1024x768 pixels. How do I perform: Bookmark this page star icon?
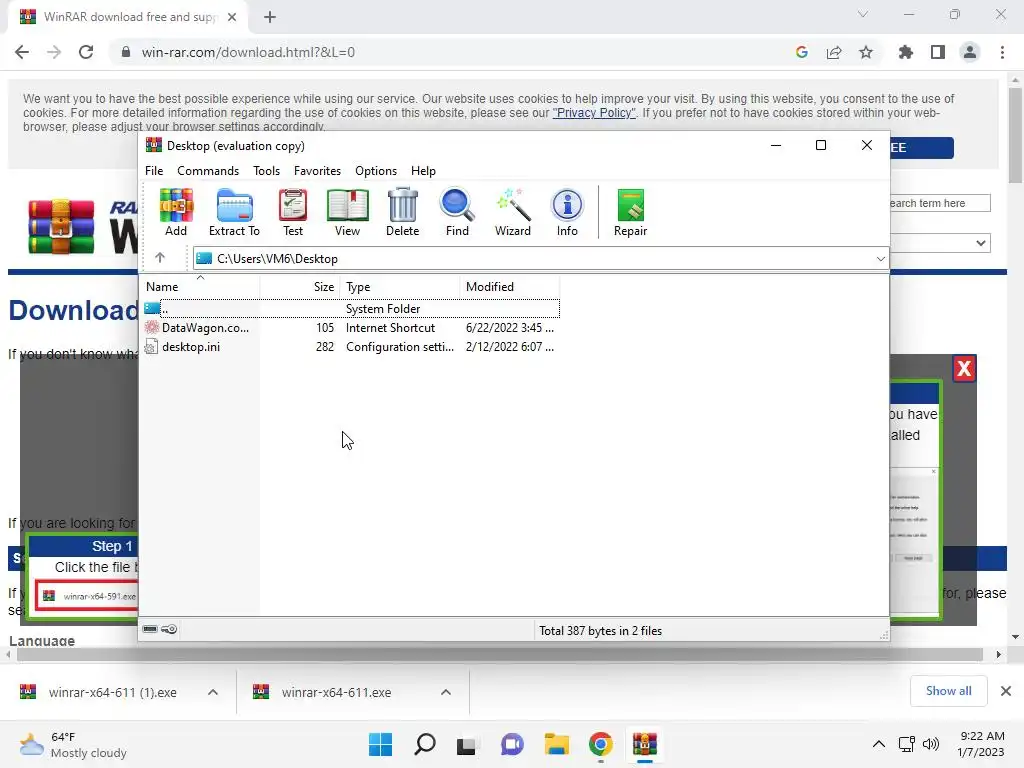coord(866,52)
